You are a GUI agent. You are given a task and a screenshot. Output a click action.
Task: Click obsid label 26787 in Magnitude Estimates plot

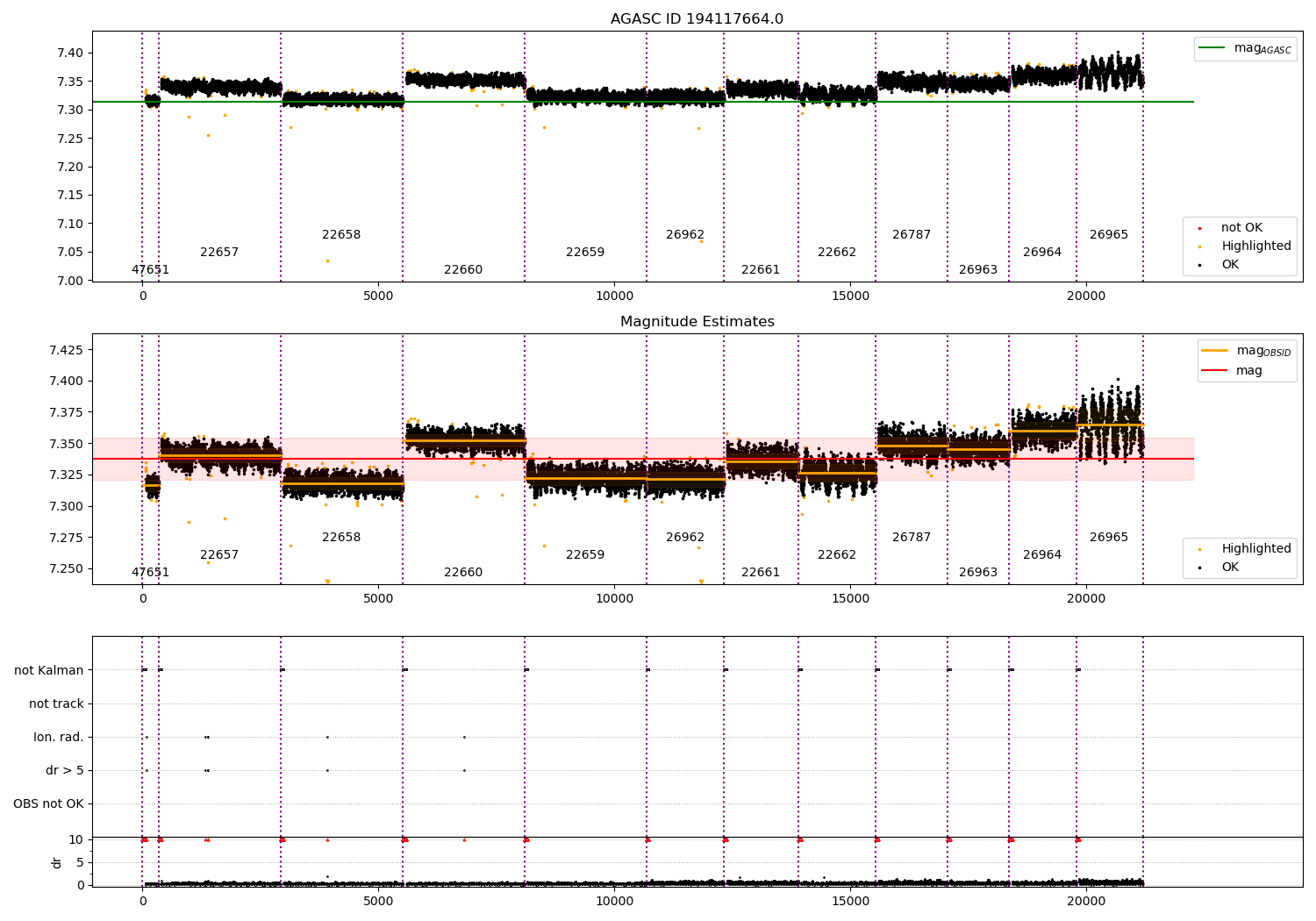912,538
